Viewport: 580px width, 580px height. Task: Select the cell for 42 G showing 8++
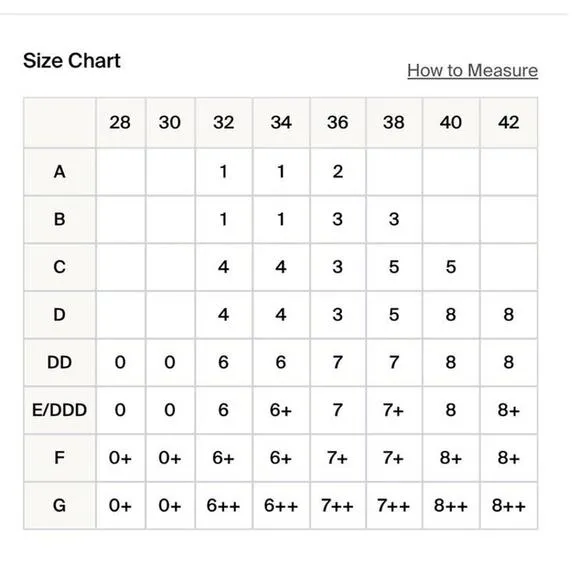click(x=509, y=505)
